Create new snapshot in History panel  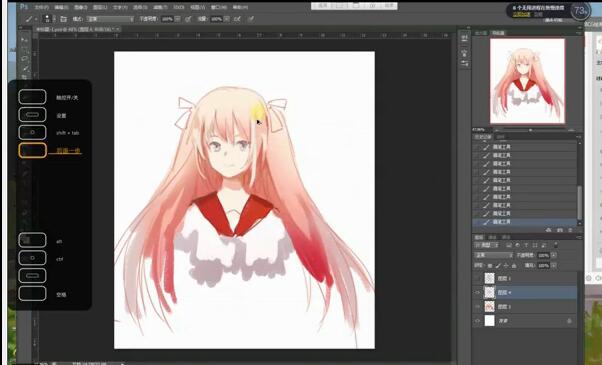point(559,230)
